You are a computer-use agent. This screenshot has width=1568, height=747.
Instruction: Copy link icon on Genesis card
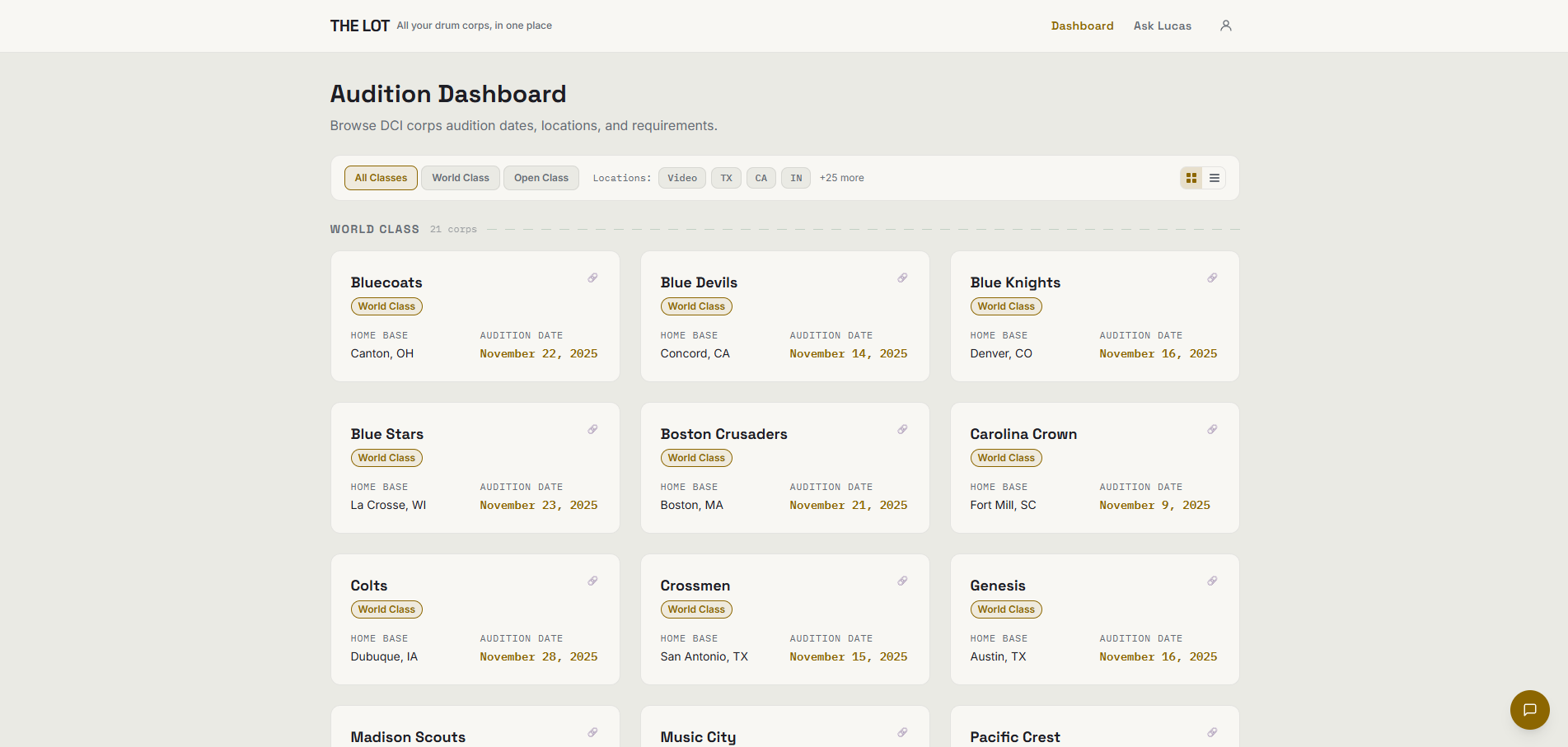click(x=1212, y=581)
